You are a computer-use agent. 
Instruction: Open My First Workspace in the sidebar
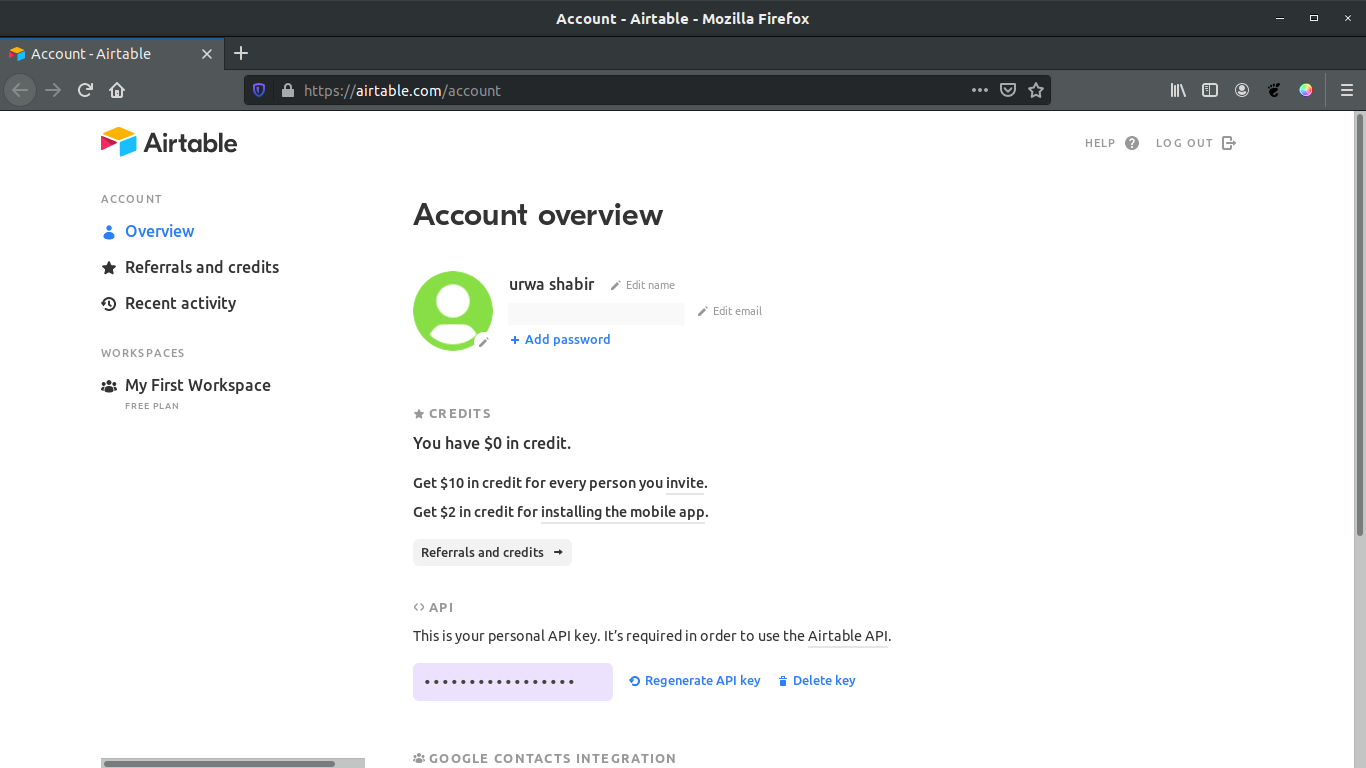pos(198,385)
